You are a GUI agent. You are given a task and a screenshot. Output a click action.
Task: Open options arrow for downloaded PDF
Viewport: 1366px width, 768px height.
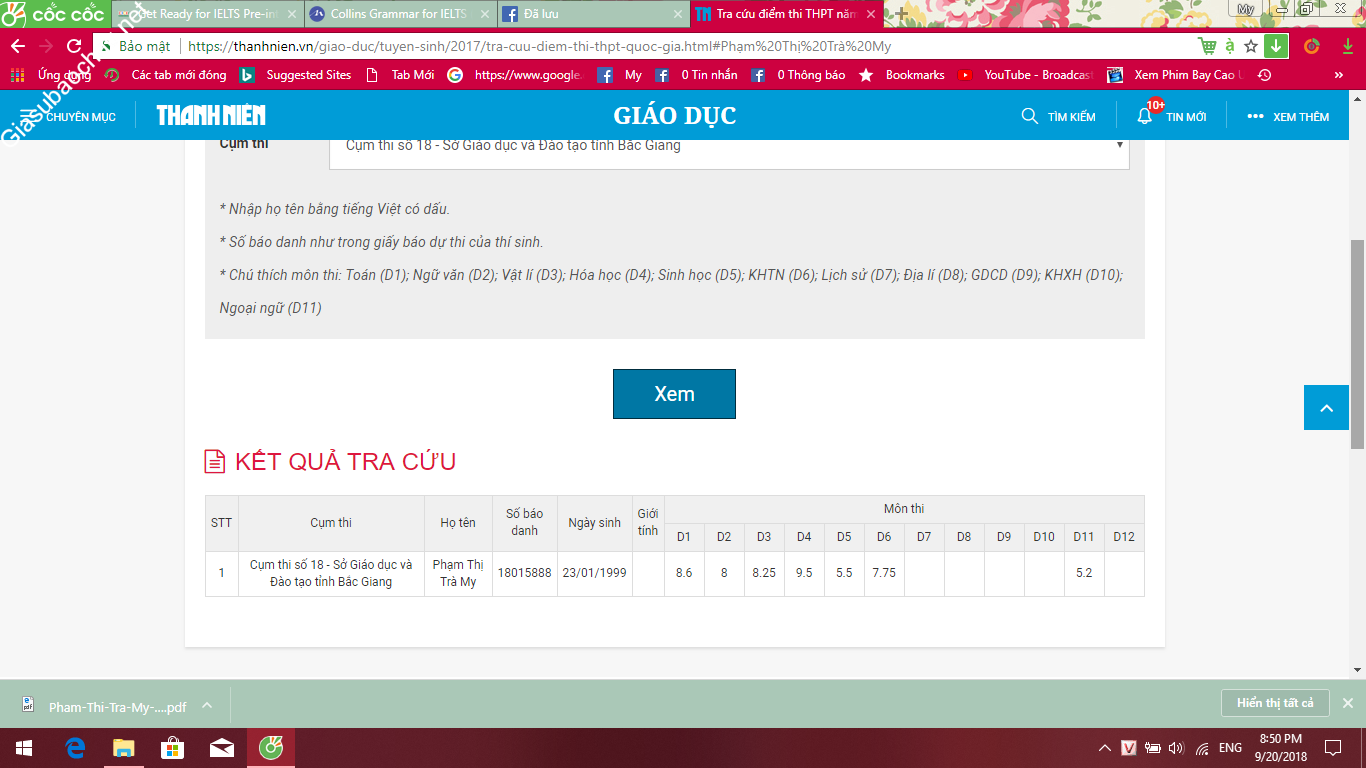tap(207, 705)
